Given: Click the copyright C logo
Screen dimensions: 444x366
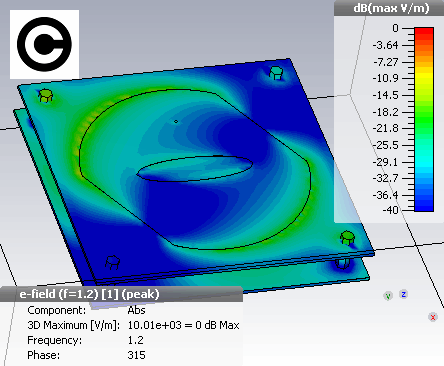Looking at the screenshot, I should (44, 44).
